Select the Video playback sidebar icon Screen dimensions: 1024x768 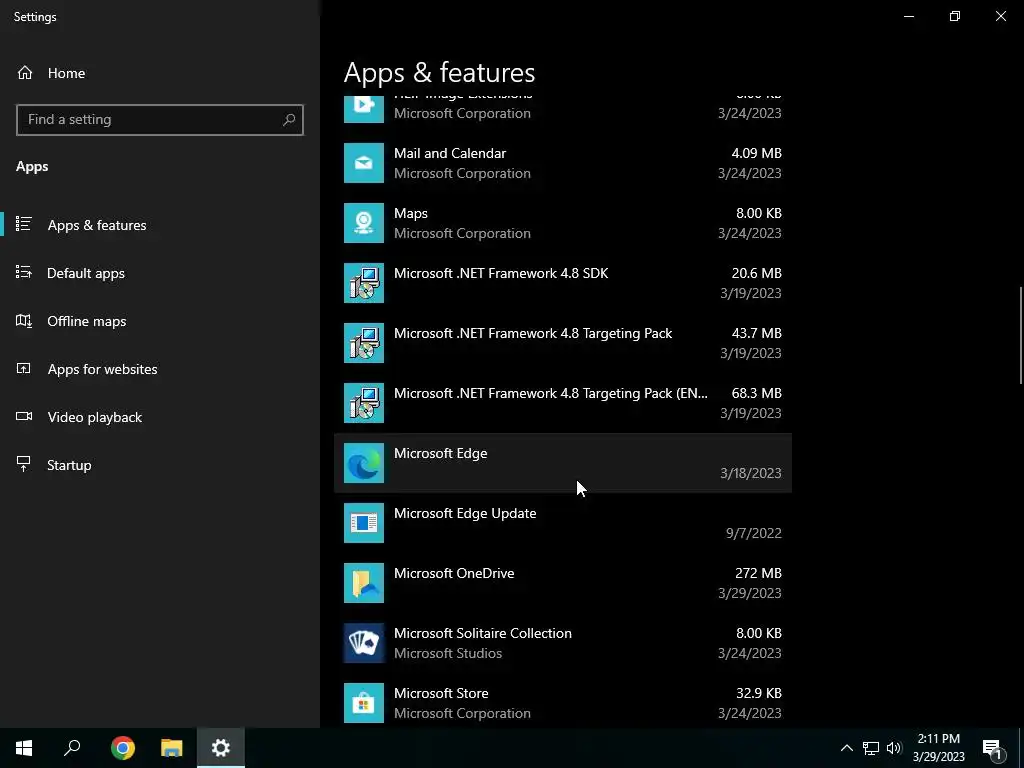point(24,417)
